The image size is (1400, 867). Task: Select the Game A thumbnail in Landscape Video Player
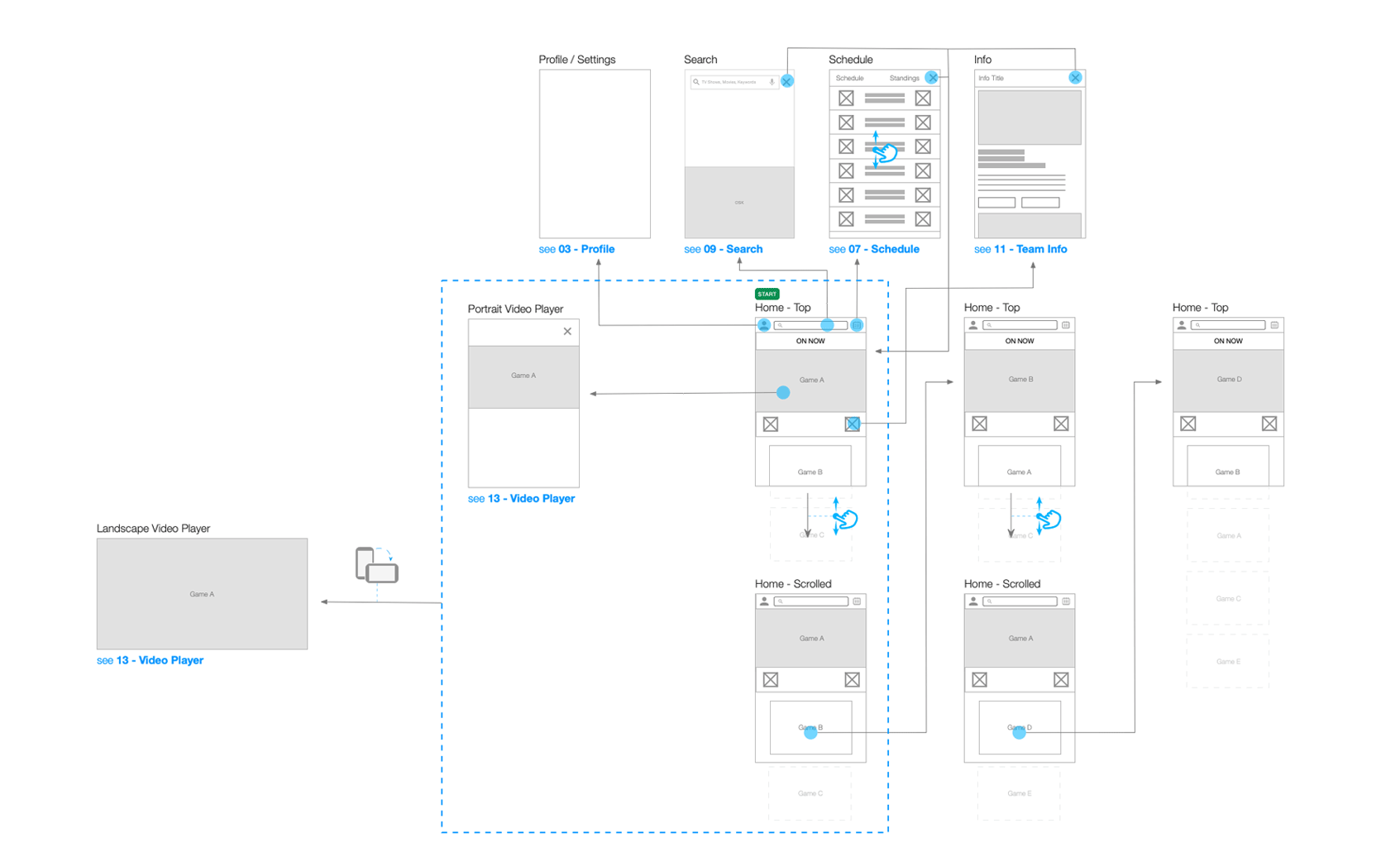point(202,594)
